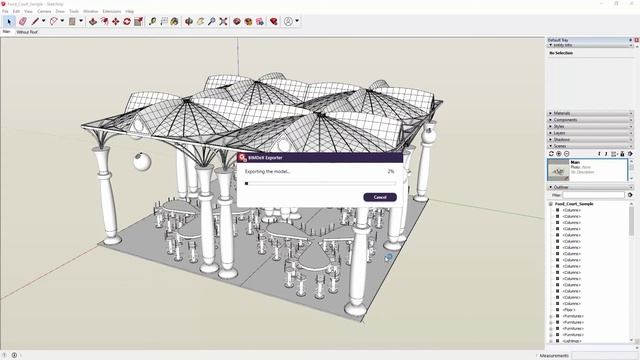
Task: Open Line tool dropdown arrow
Action: click(x=43, y=21)
